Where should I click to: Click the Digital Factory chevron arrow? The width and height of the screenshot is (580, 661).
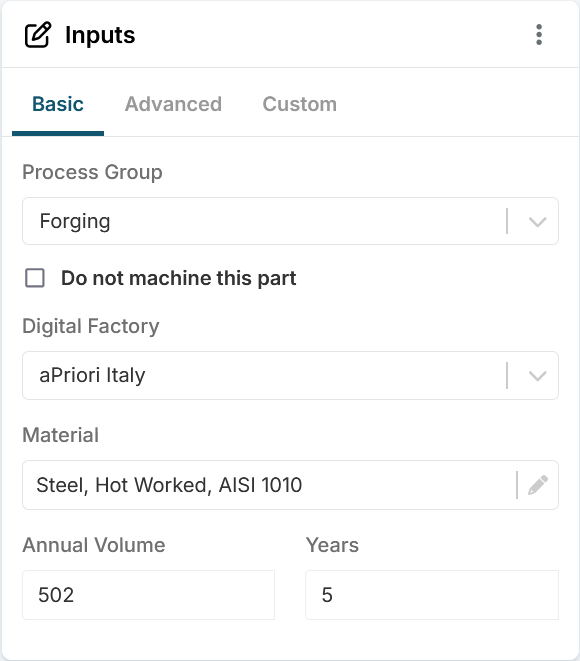(537, 376)
